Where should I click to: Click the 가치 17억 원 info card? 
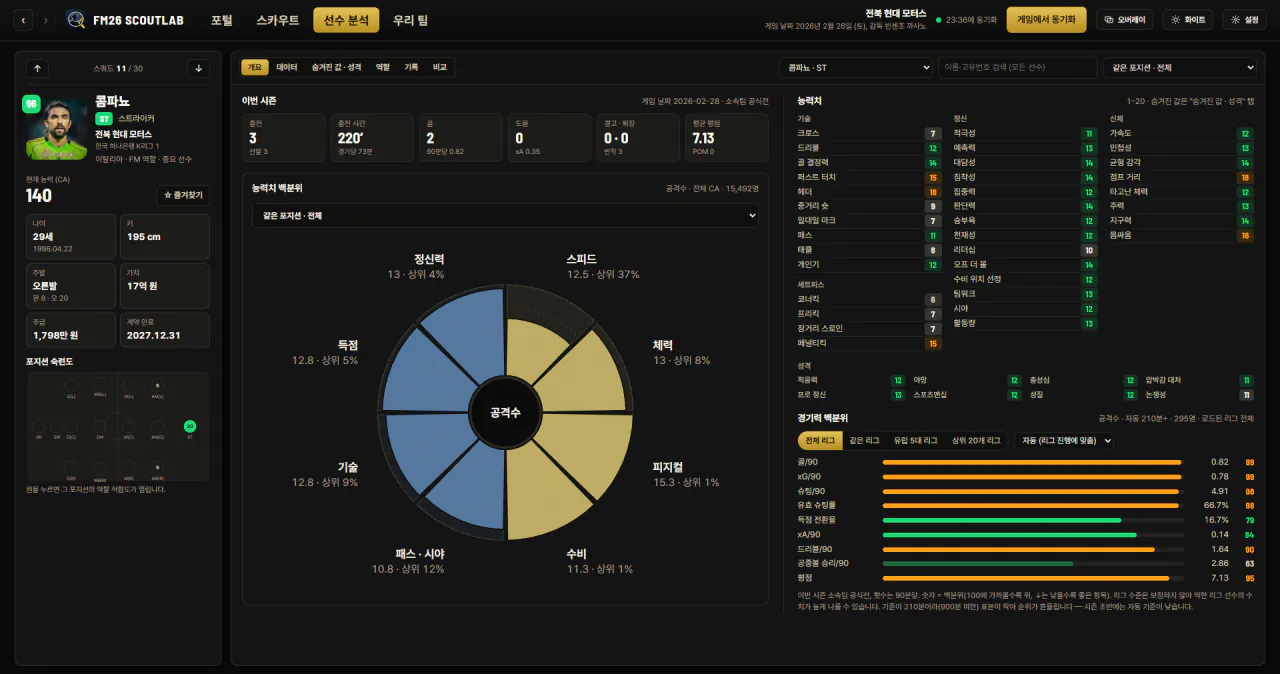point(165,286)
